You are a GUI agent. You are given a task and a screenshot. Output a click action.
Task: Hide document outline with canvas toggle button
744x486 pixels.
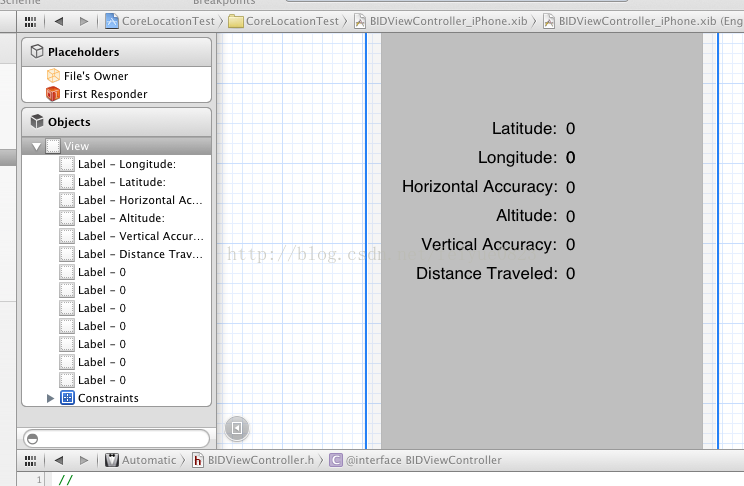(237, 428)
